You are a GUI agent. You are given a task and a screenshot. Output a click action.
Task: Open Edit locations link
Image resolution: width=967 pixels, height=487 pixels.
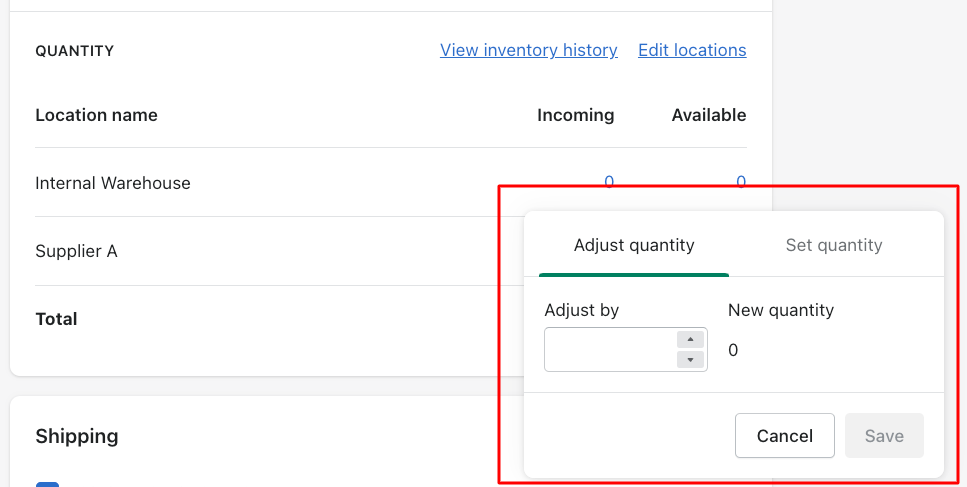tap(692, 50)
